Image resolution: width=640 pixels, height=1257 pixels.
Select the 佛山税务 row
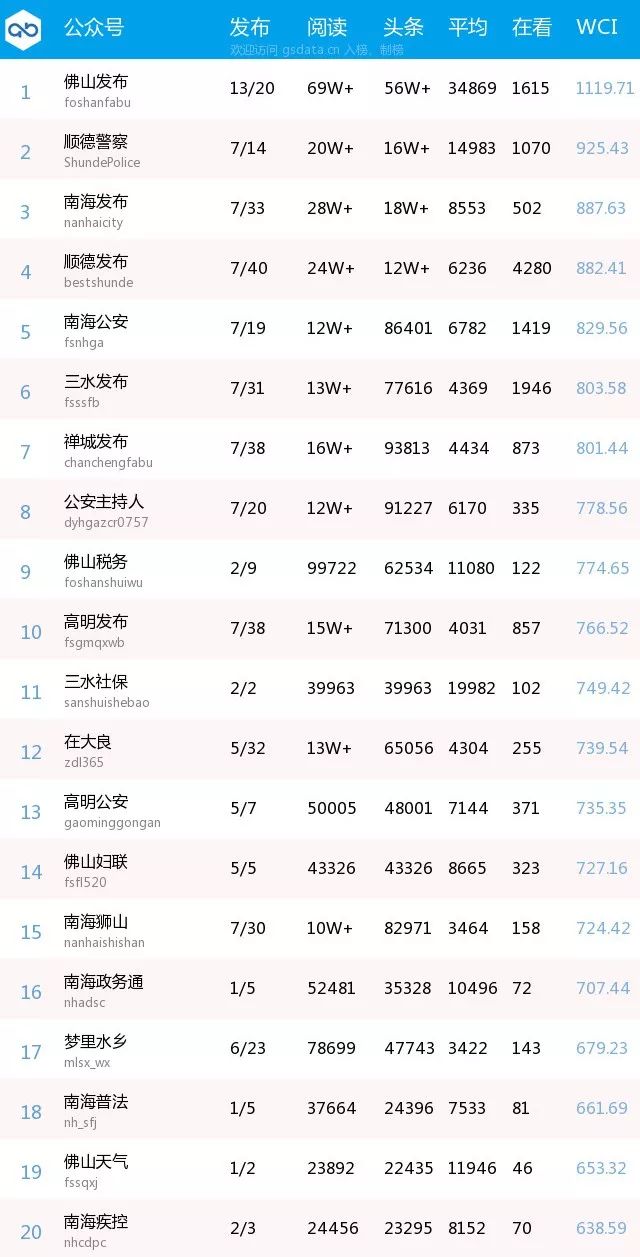tap(320, 570)
